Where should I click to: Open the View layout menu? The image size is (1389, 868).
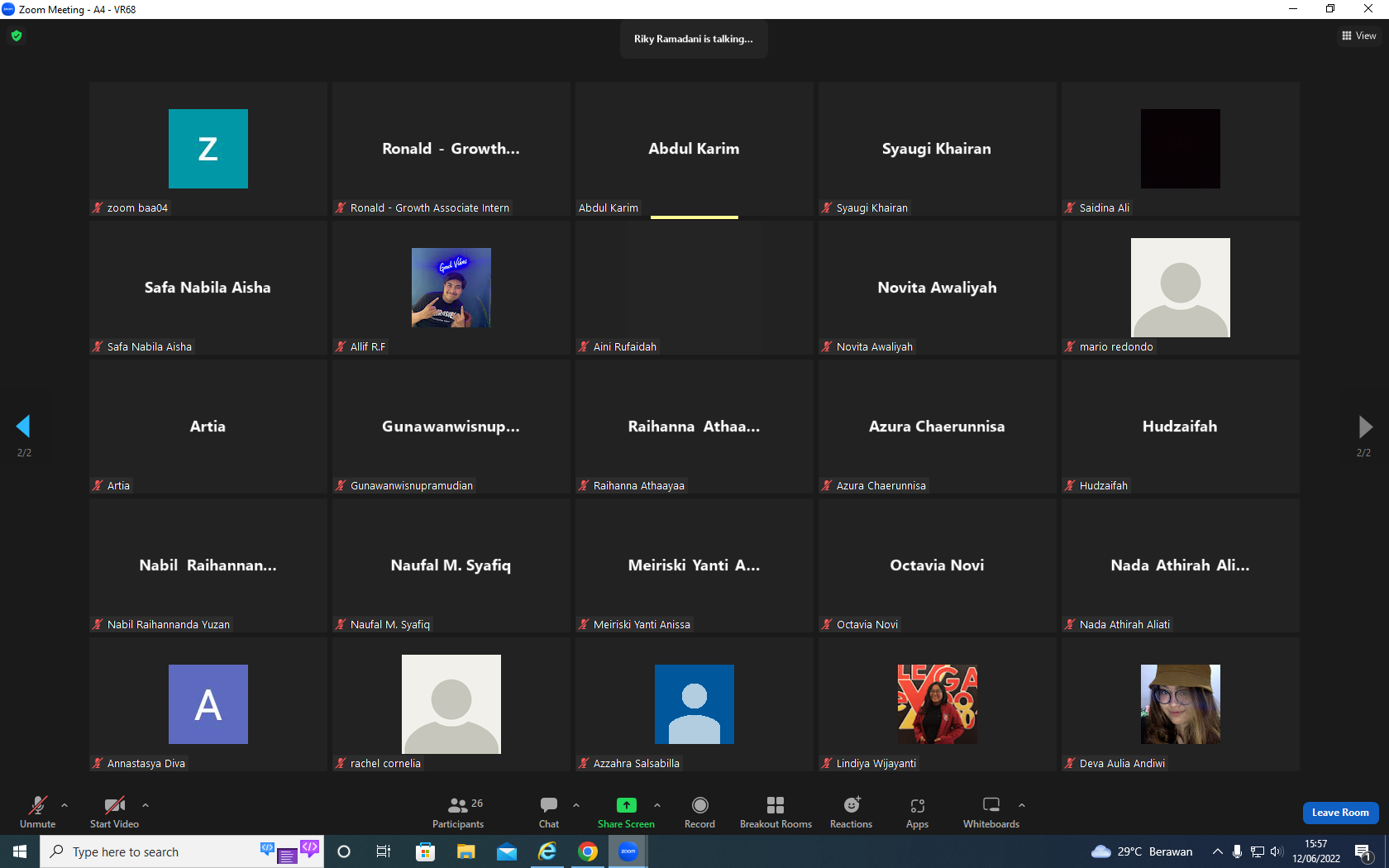1359,36
